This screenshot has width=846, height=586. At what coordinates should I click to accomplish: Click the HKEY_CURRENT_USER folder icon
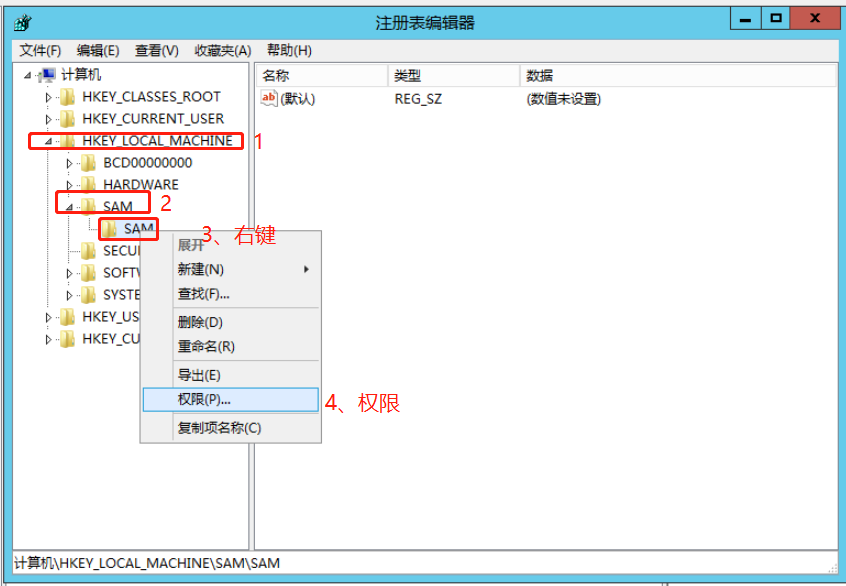[x=68, y=119]
